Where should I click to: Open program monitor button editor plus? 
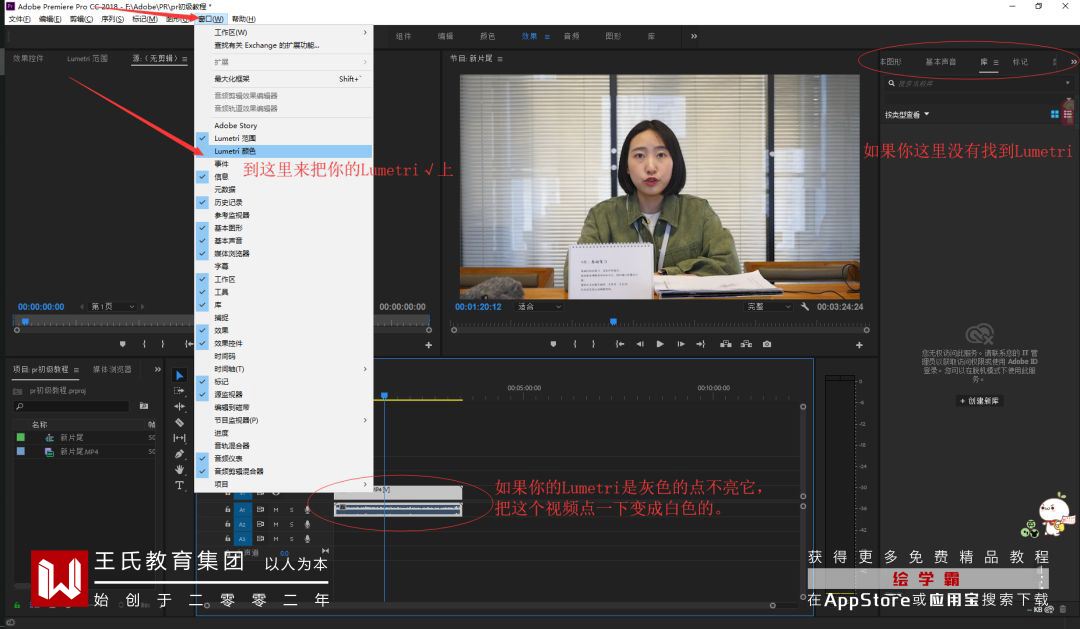tap(859, 345)
